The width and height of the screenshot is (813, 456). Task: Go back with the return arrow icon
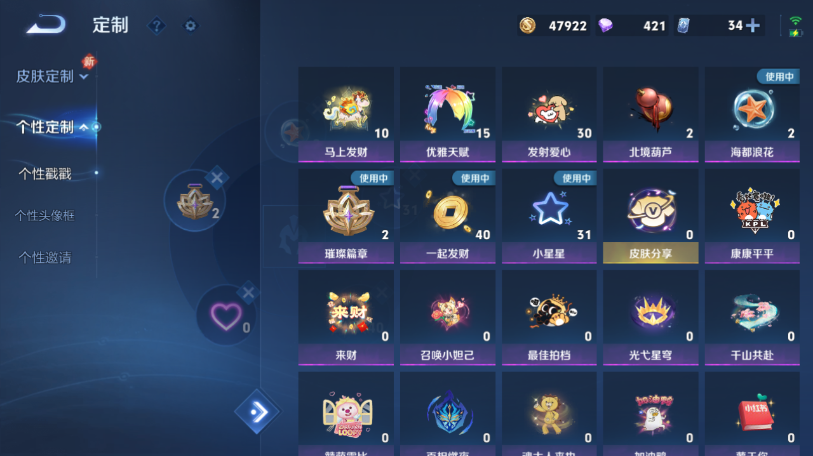tap(46, 24)
